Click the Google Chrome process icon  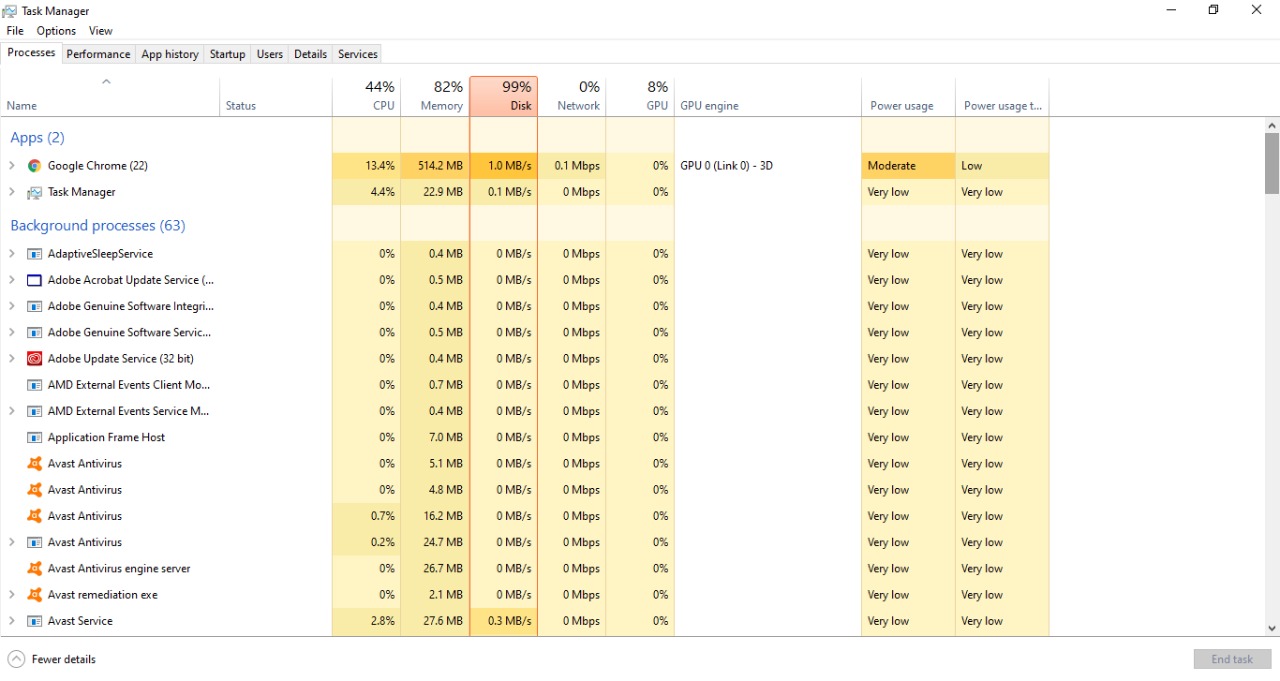pos(34,165)
